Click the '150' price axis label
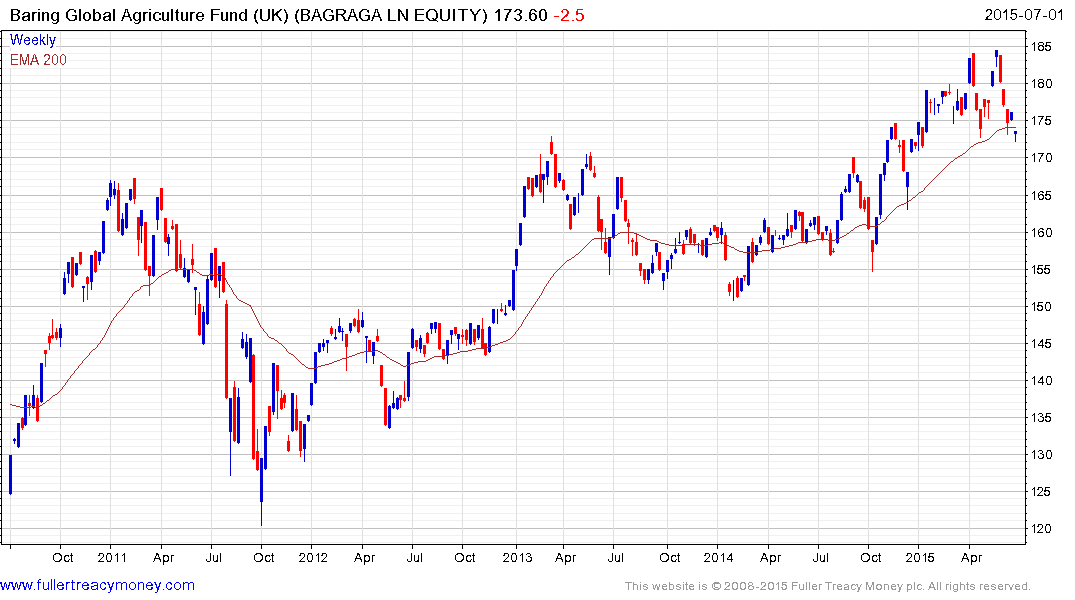Screen dimensions: 1075x600 (1042, 307)
